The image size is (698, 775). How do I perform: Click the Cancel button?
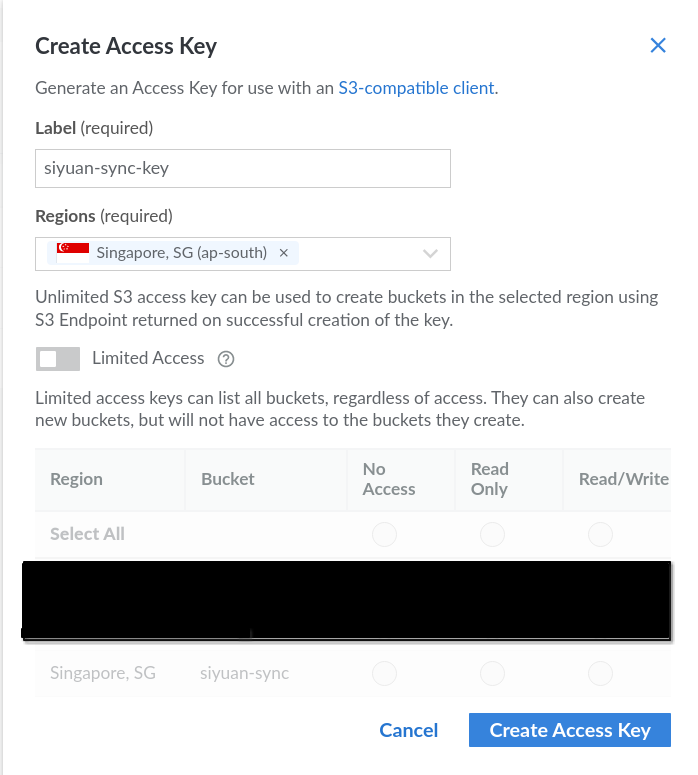(408, 730)
